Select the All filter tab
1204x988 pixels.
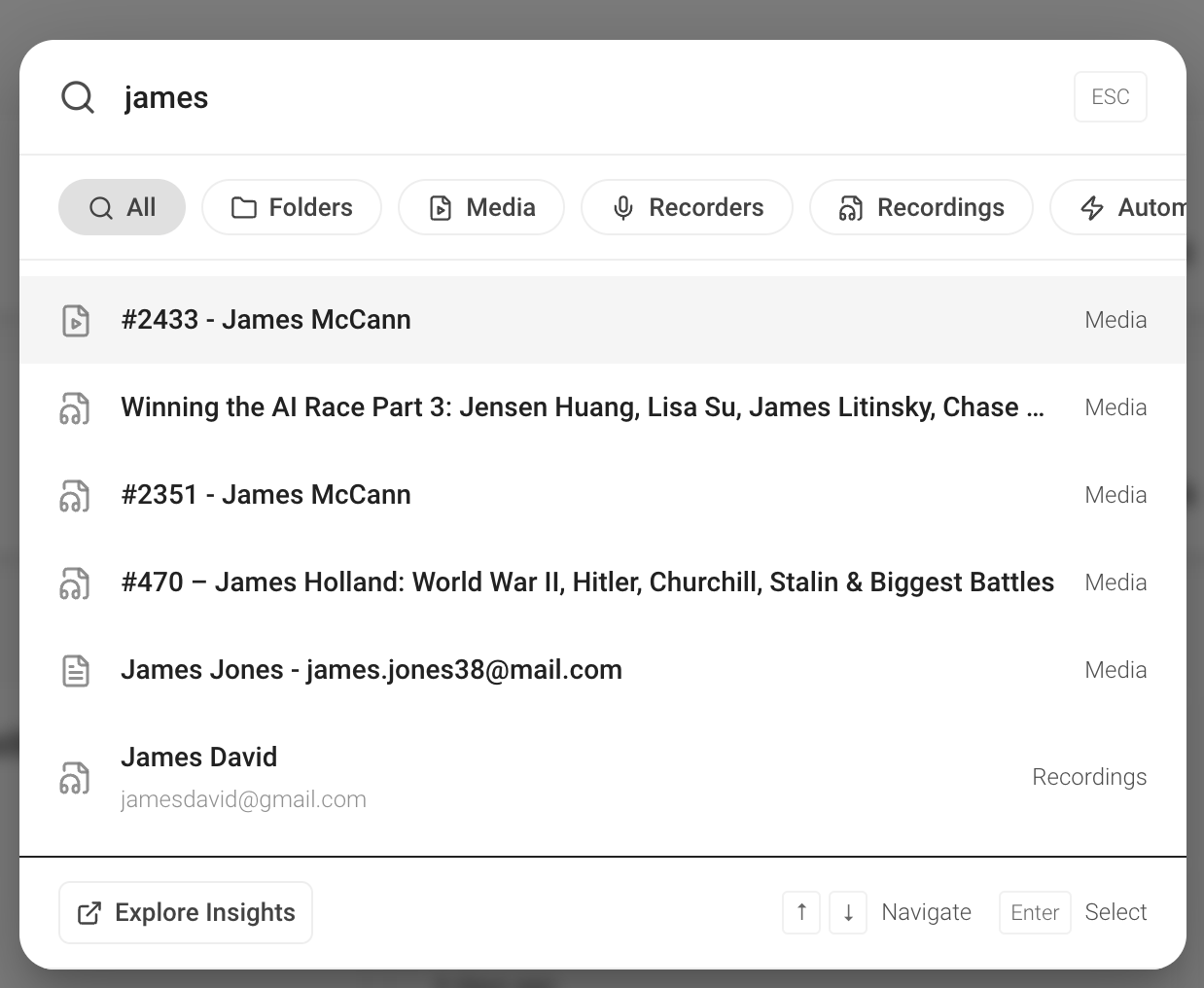pos(122,207)
